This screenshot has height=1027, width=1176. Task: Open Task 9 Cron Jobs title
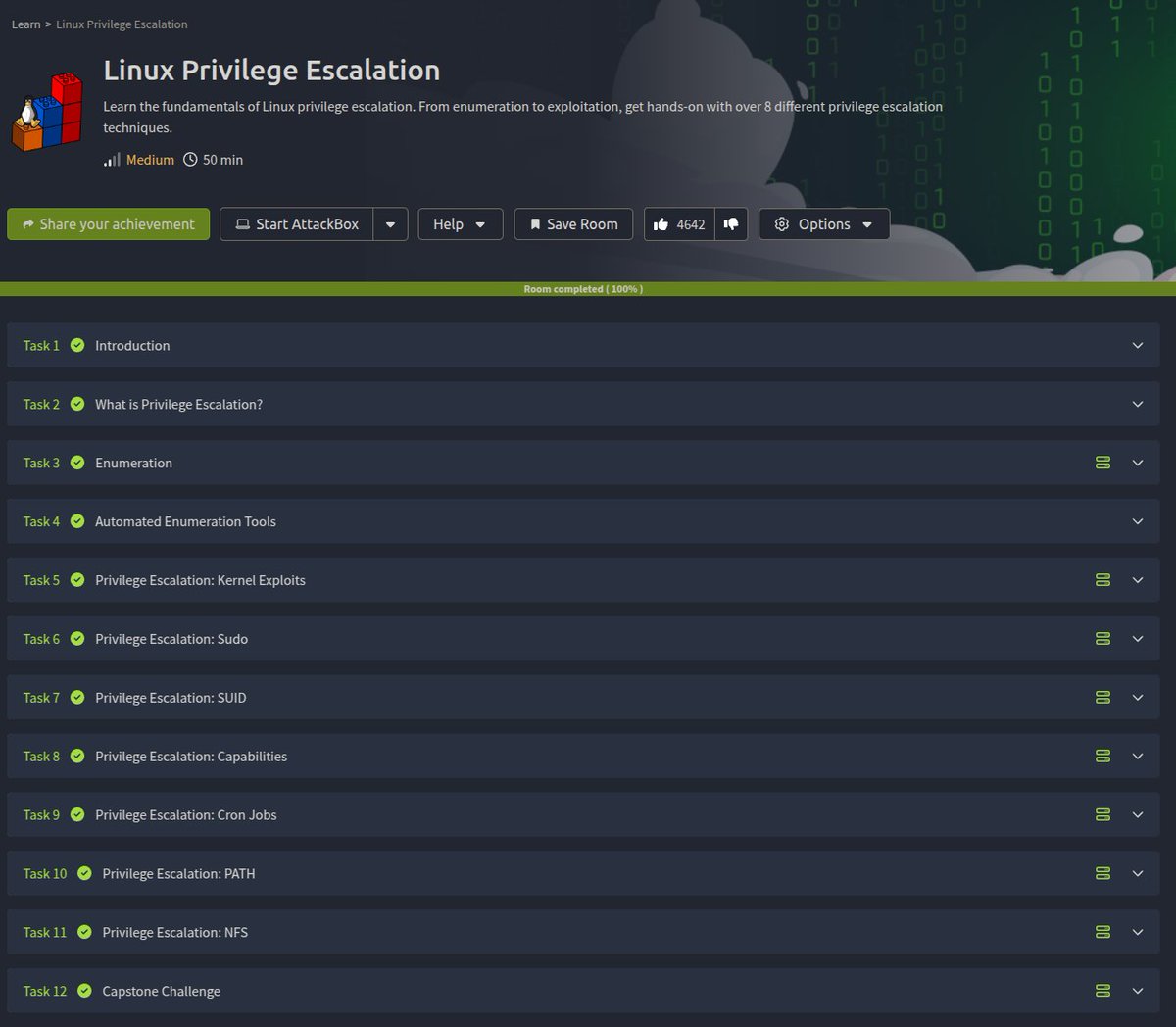[186, 815]
